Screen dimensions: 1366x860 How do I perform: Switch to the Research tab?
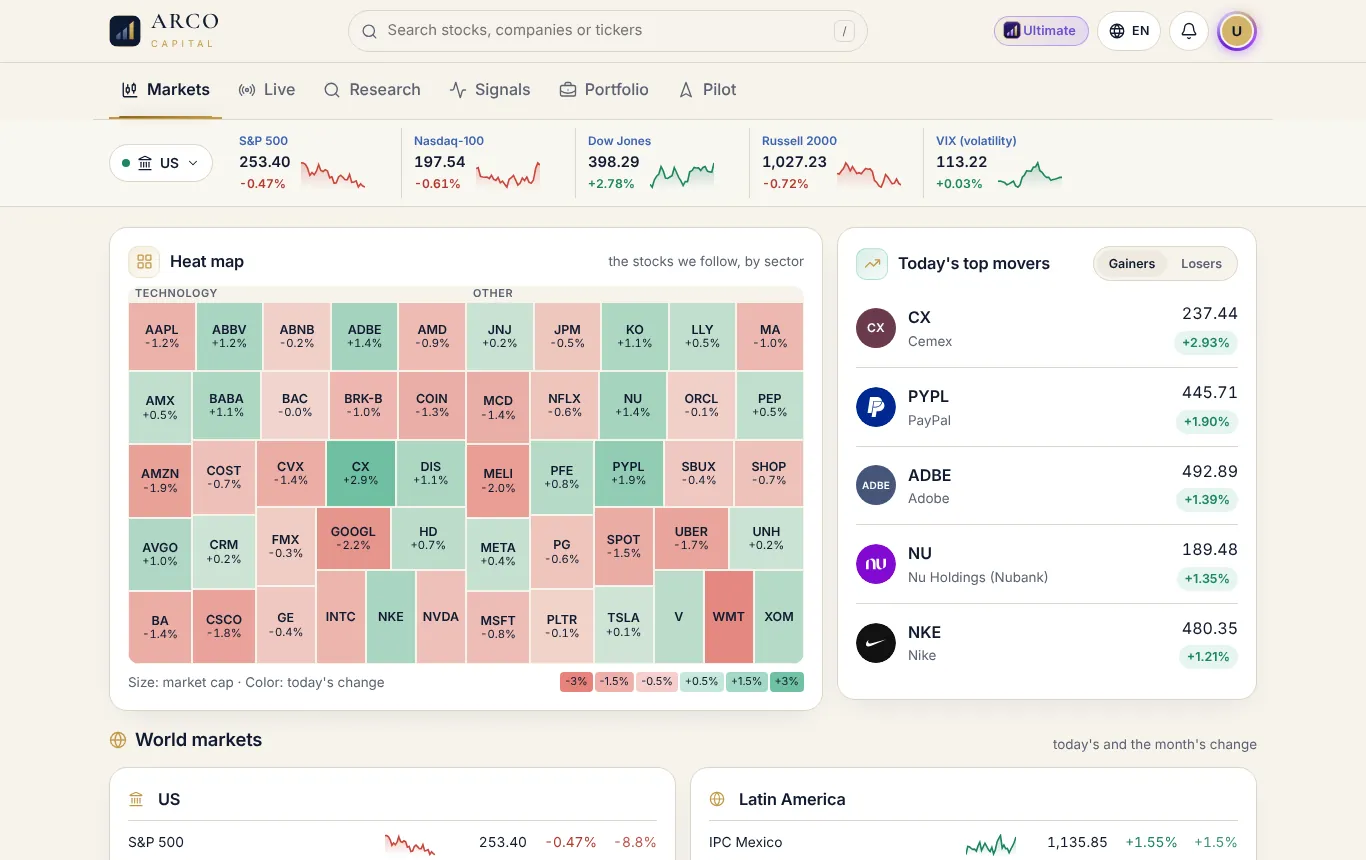tap(372, 90)
